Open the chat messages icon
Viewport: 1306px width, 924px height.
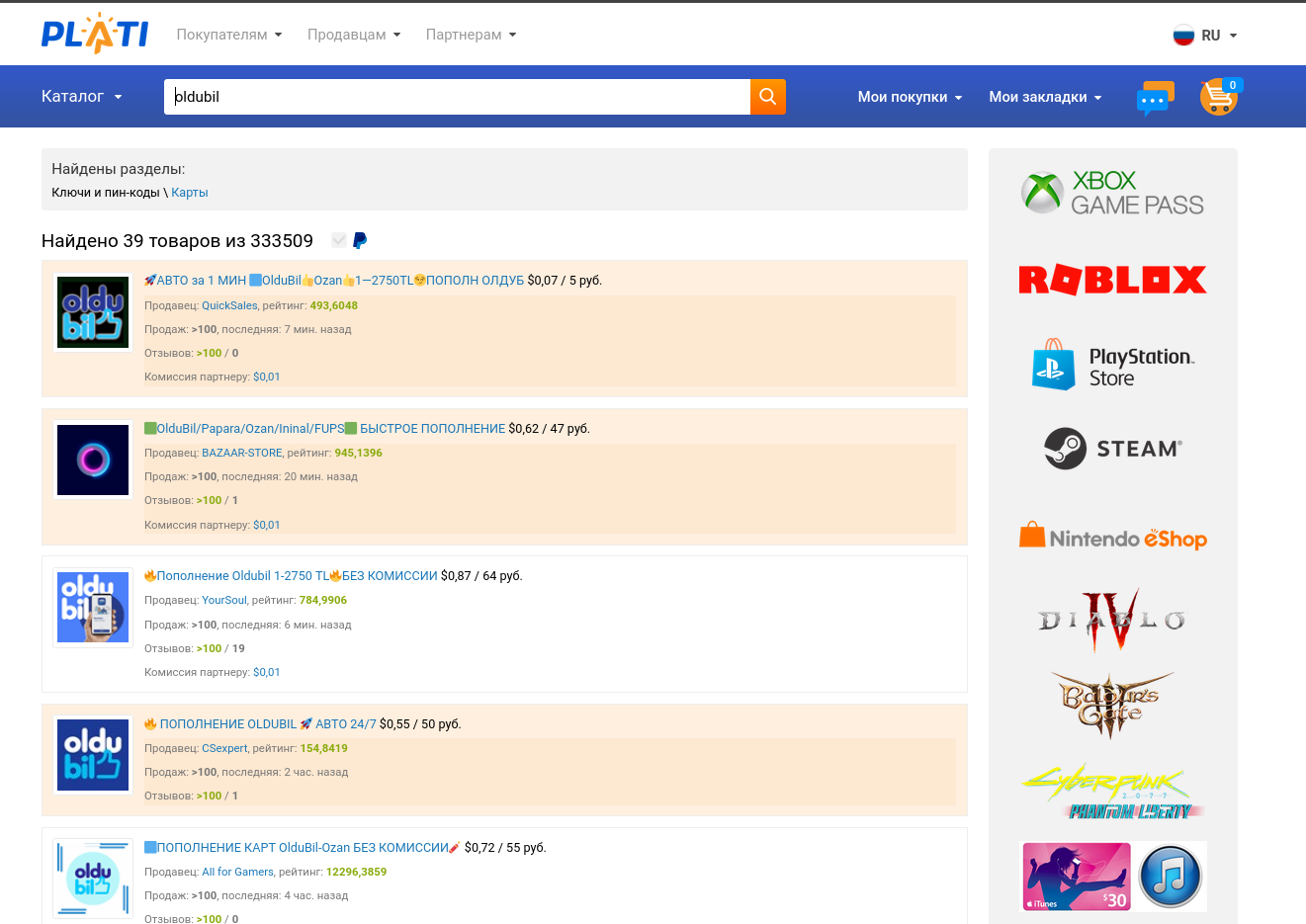pyautogui.click(x=1154, y=98)
